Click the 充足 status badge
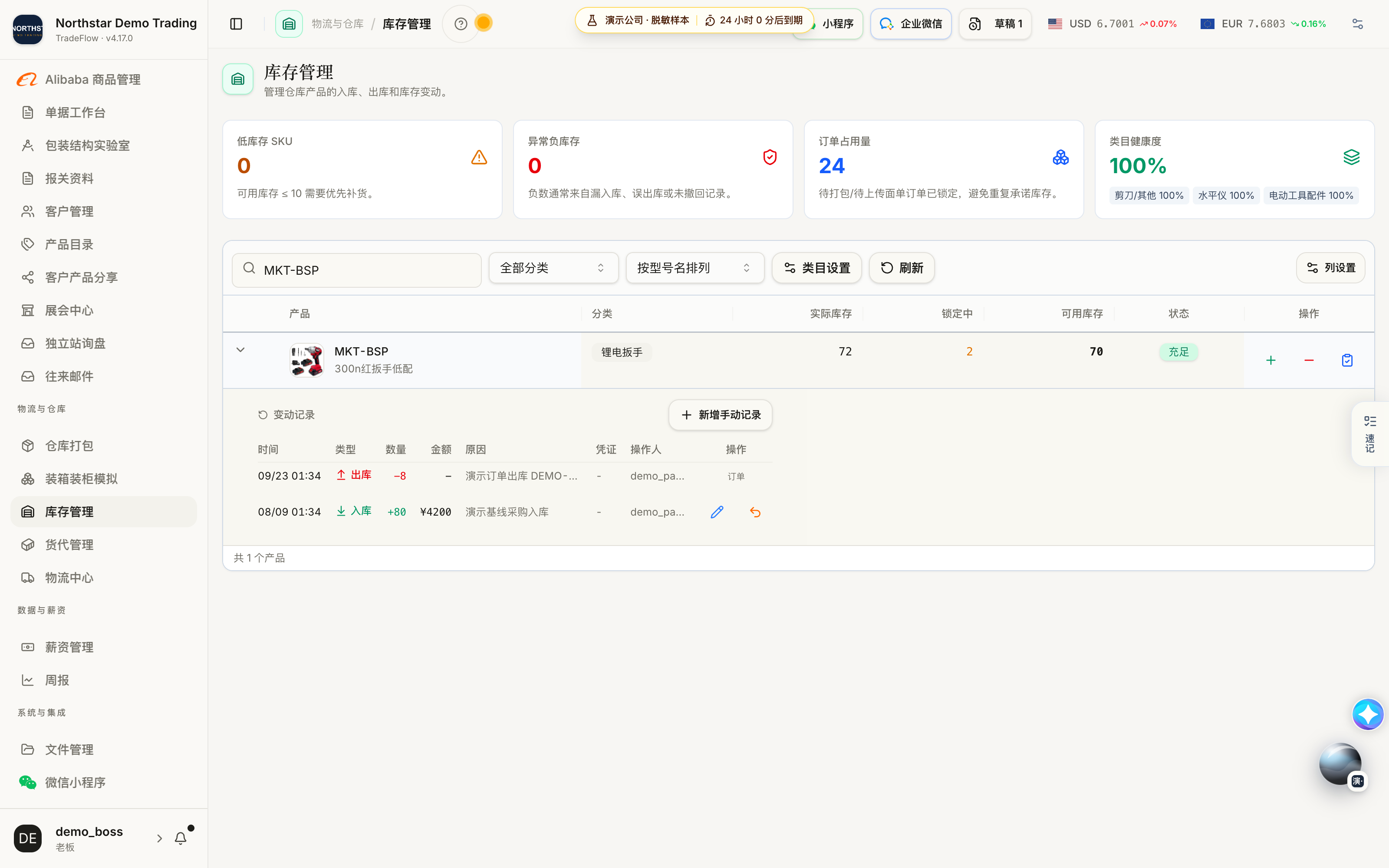Screen dimensions: 1389x868 (1178, 352)
